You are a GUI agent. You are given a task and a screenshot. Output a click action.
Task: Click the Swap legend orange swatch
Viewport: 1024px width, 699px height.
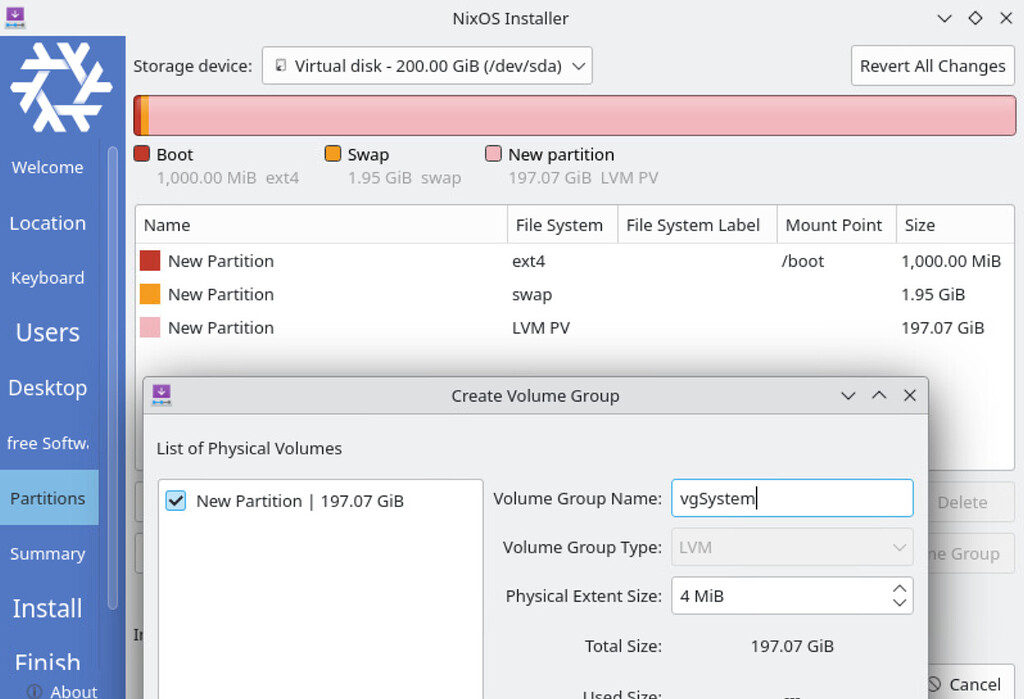coord(333,154)
